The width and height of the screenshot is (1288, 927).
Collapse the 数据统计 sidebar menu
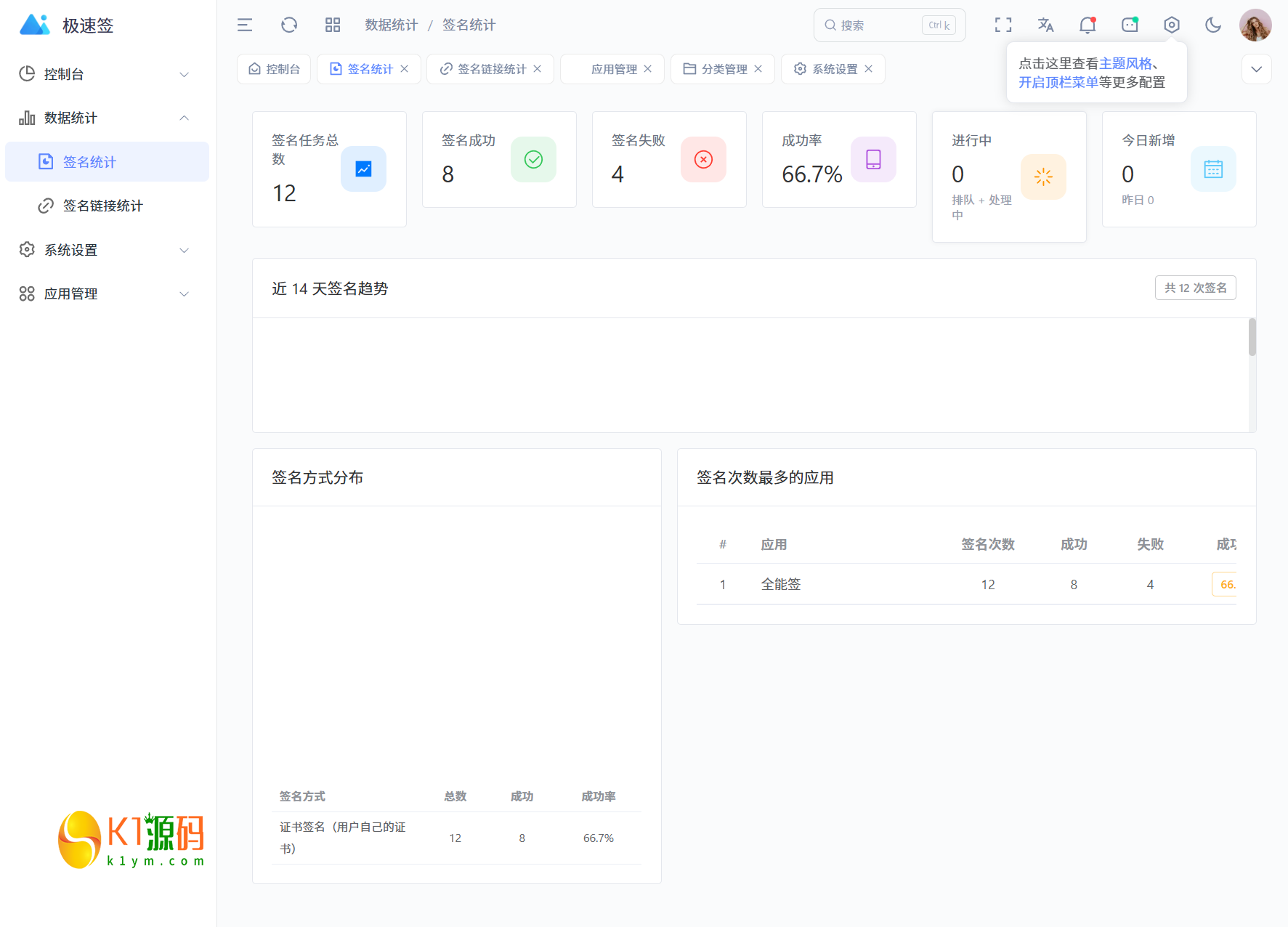(107, 118)
